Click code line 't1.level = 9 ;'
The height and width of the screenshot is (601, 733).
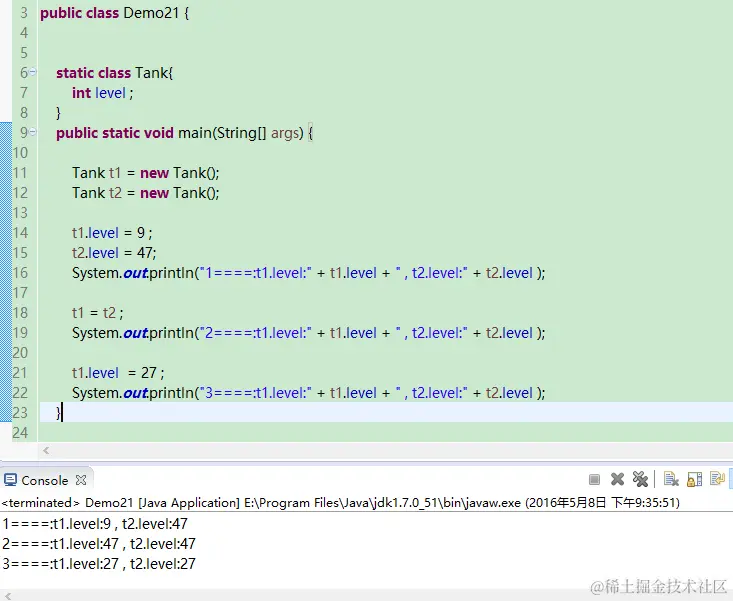(112, 233)
